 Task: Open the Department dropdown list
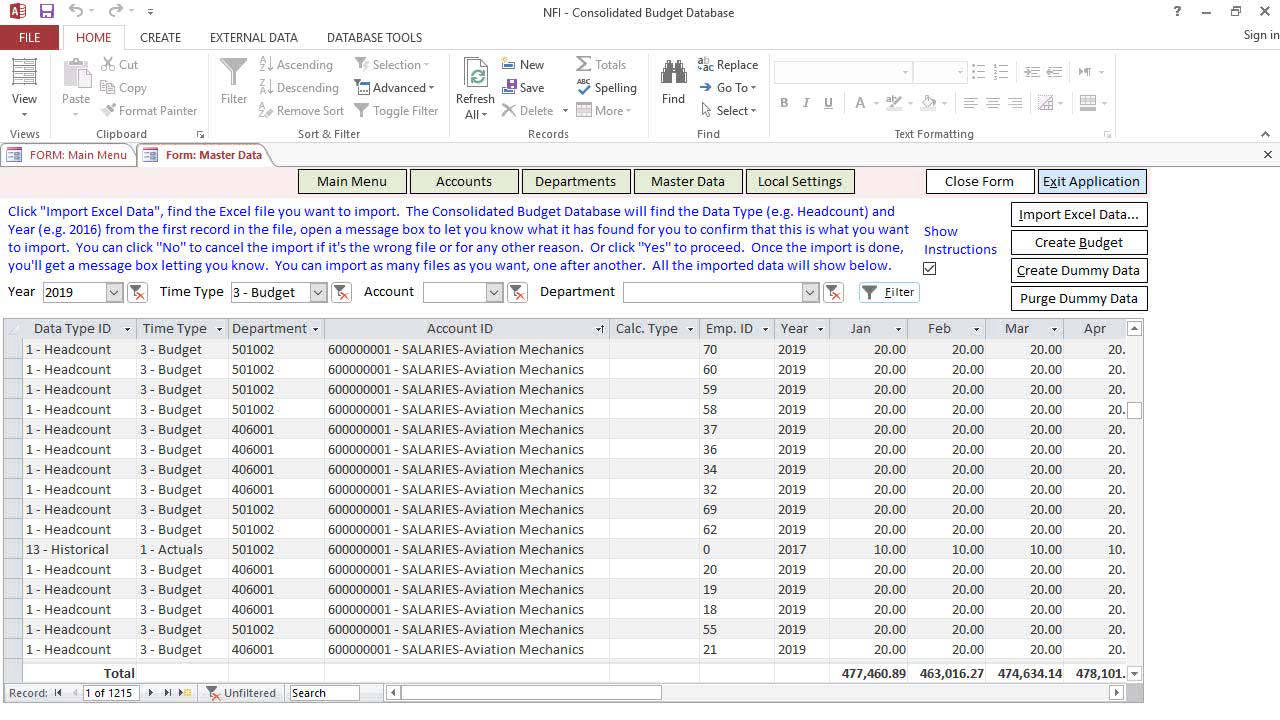[810, 292]
